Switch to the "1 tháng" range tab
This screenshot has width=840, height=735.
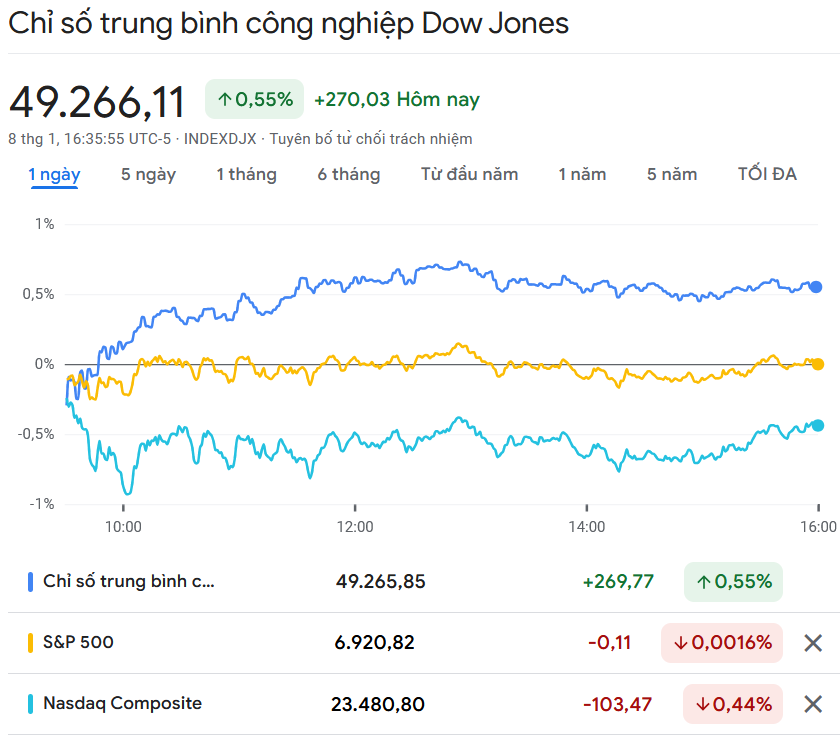[246, 174]
